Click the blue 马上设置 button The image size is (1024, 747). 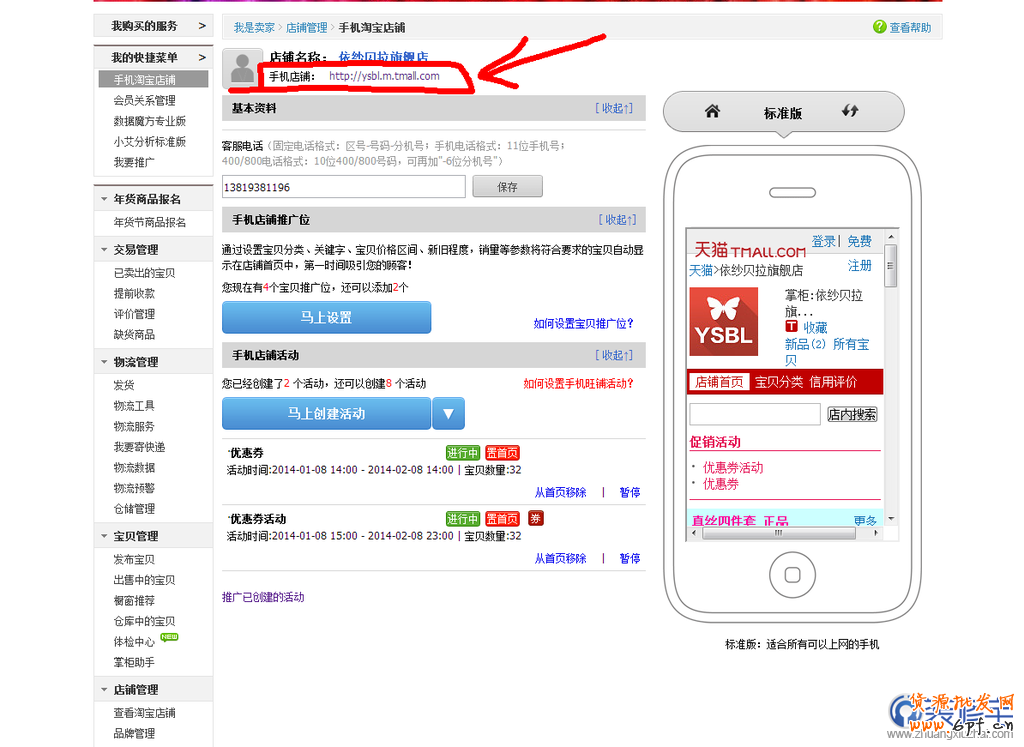(x=327, y=317)
